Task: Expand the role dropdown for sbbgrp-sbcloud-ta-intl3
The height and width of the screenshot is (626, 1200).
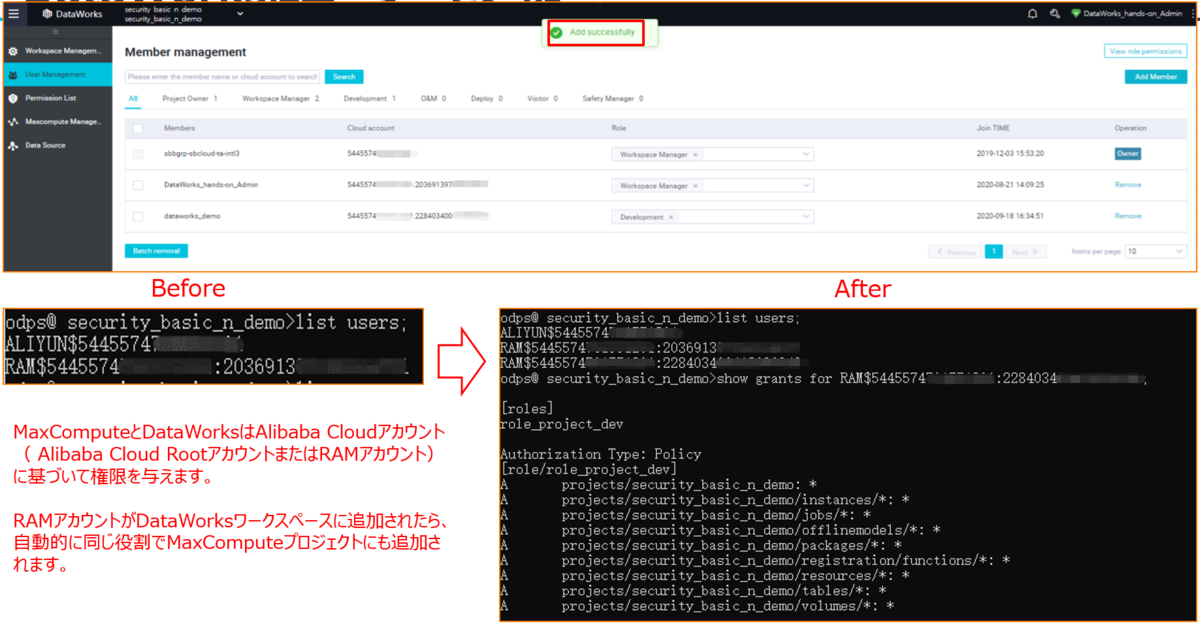Action: pyautogui.click(x=806, y=154)
